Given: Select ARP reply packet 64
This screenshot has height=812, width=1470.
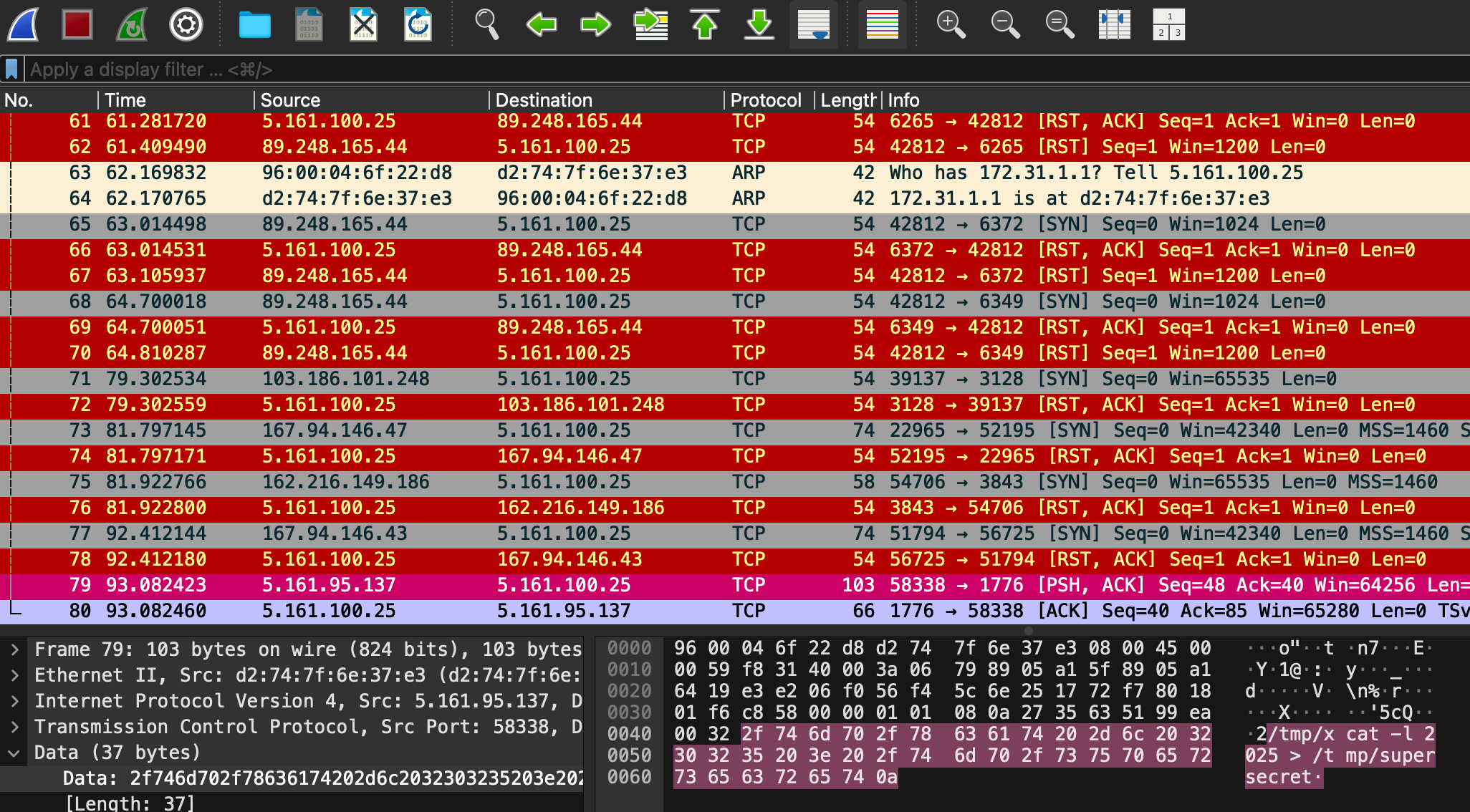Looking at the screenshot, I should click(735, 198).
